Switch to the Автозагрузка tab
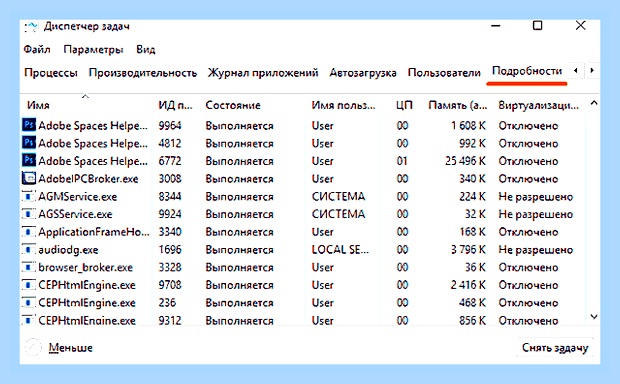 coord(363,73)
